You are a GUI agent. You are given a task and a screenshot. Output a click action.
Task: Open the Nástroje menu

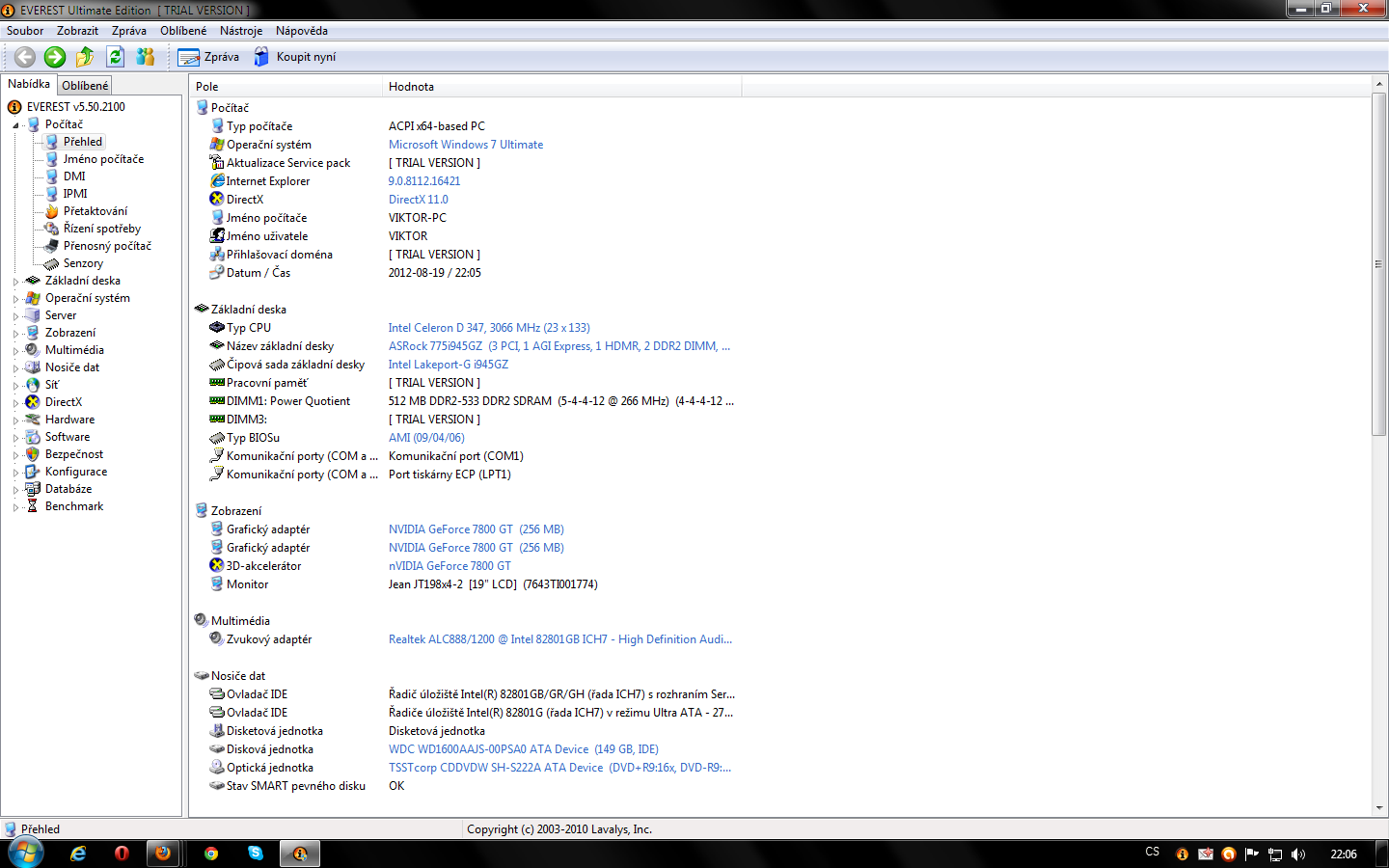pos(240,31)
